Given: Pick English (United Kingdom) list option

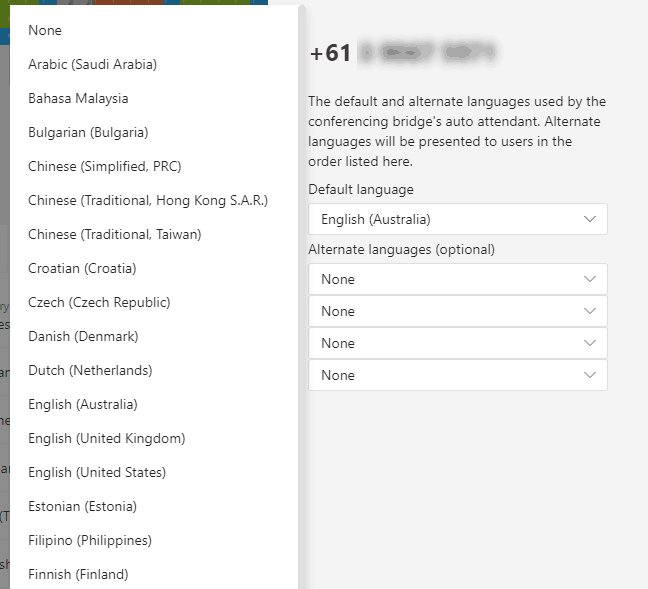Looking at the screenshot, I should click(106, 439).
